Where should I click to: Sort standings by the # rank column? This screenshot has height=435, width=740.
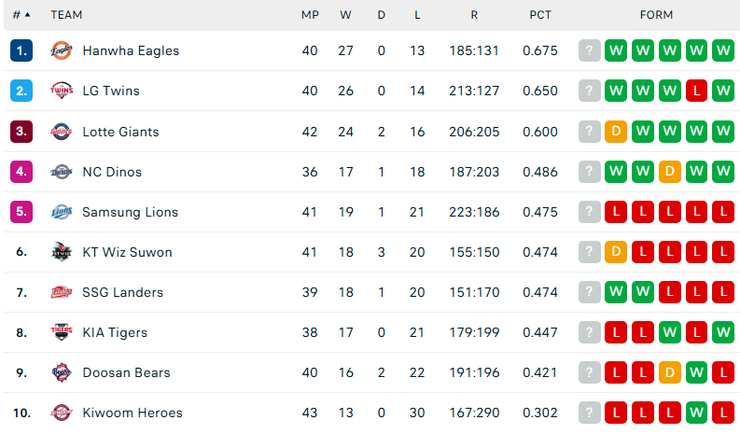(21, 15)
